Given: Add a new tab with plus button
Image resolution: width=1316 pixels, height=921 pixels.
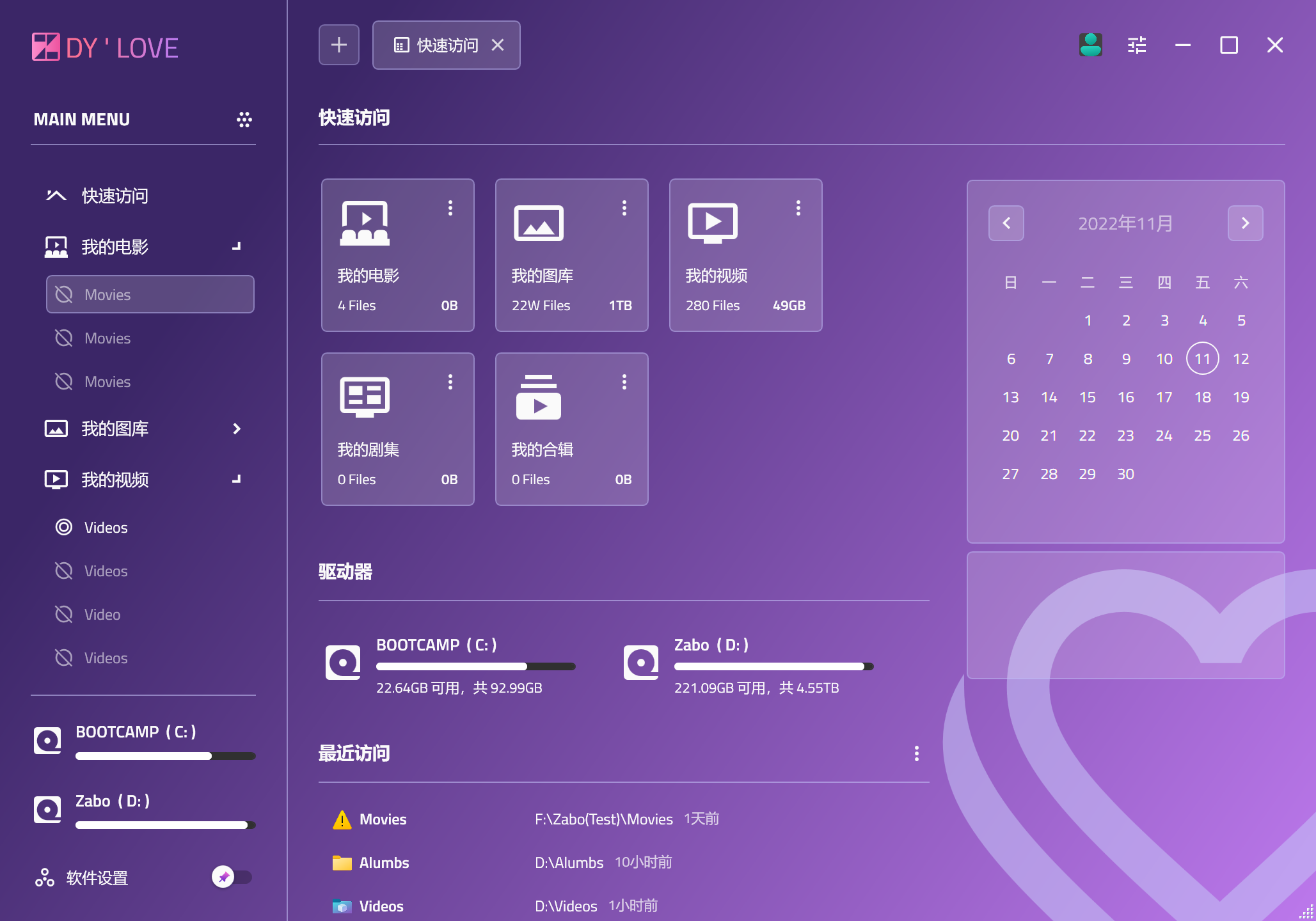Looking at the screenshot, I should (x=339, y=45).
